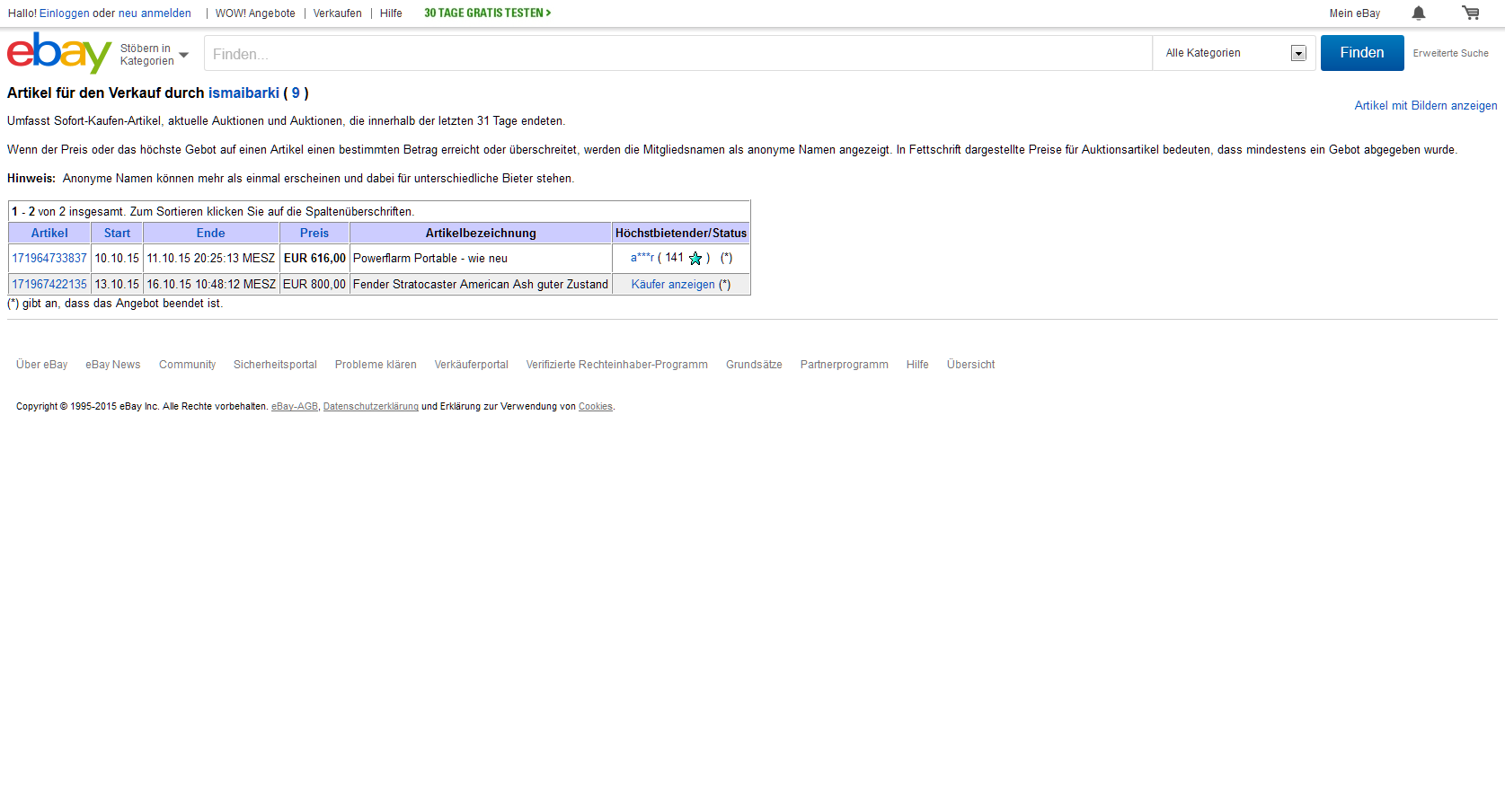
Task: Focus the Finden search input field
Action: (677, 54)
